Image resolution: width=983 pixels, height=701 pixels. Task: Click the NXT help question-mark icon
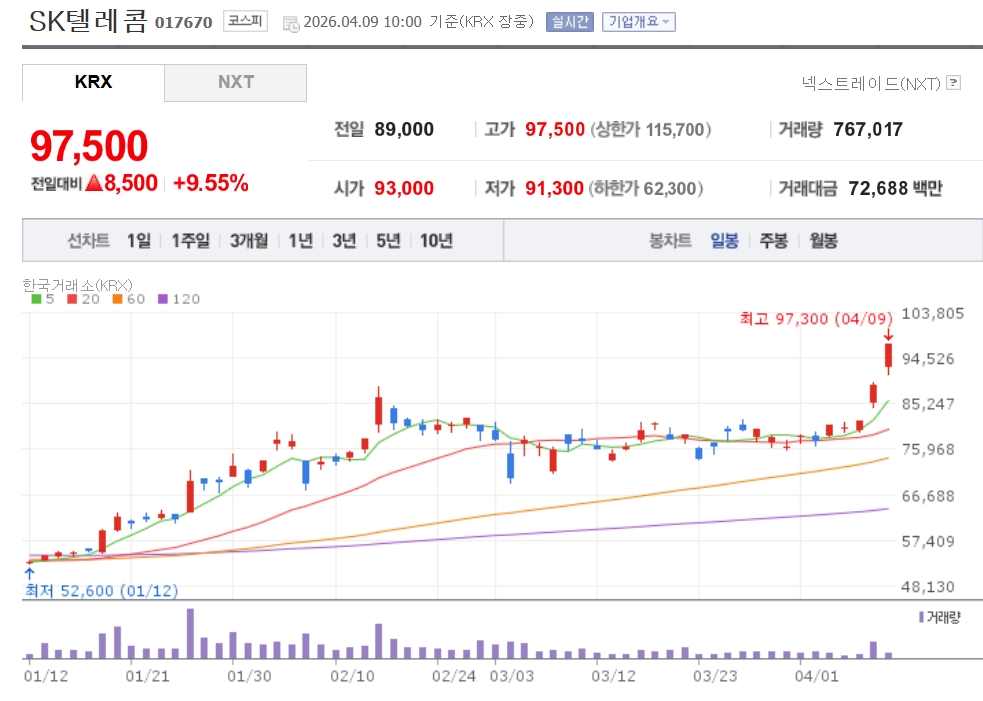click(x=953, y=83)
